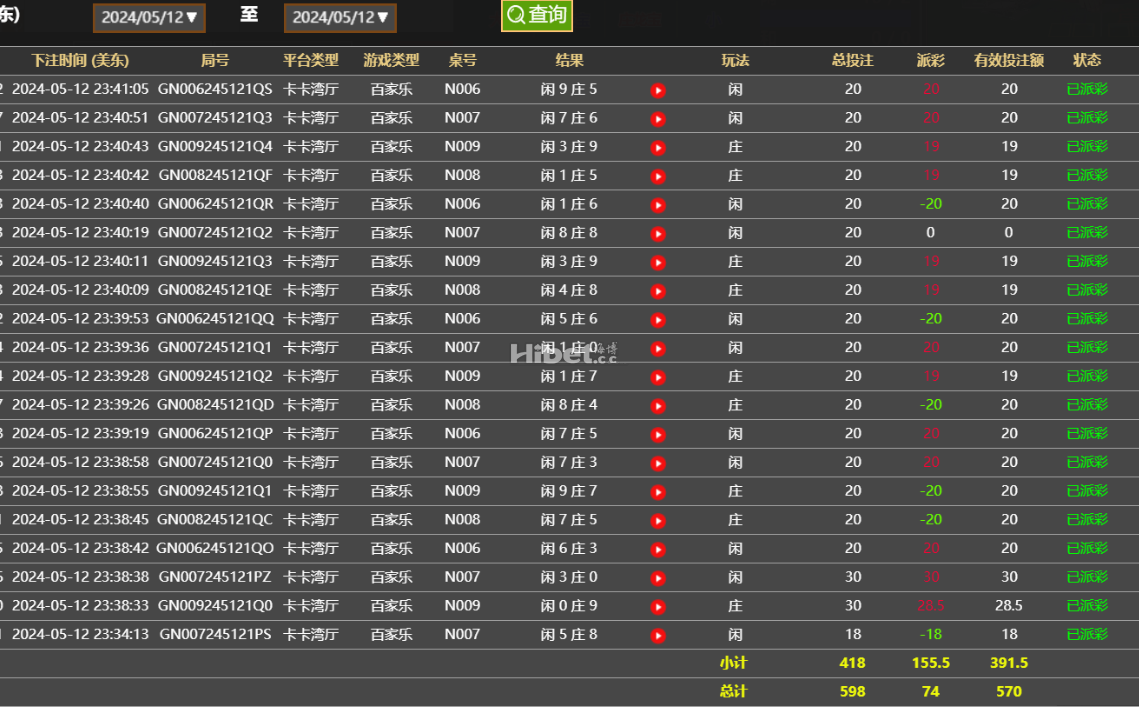
Task: Open the replay for round GN007245121Q2
Action: (x=658, y=234)
